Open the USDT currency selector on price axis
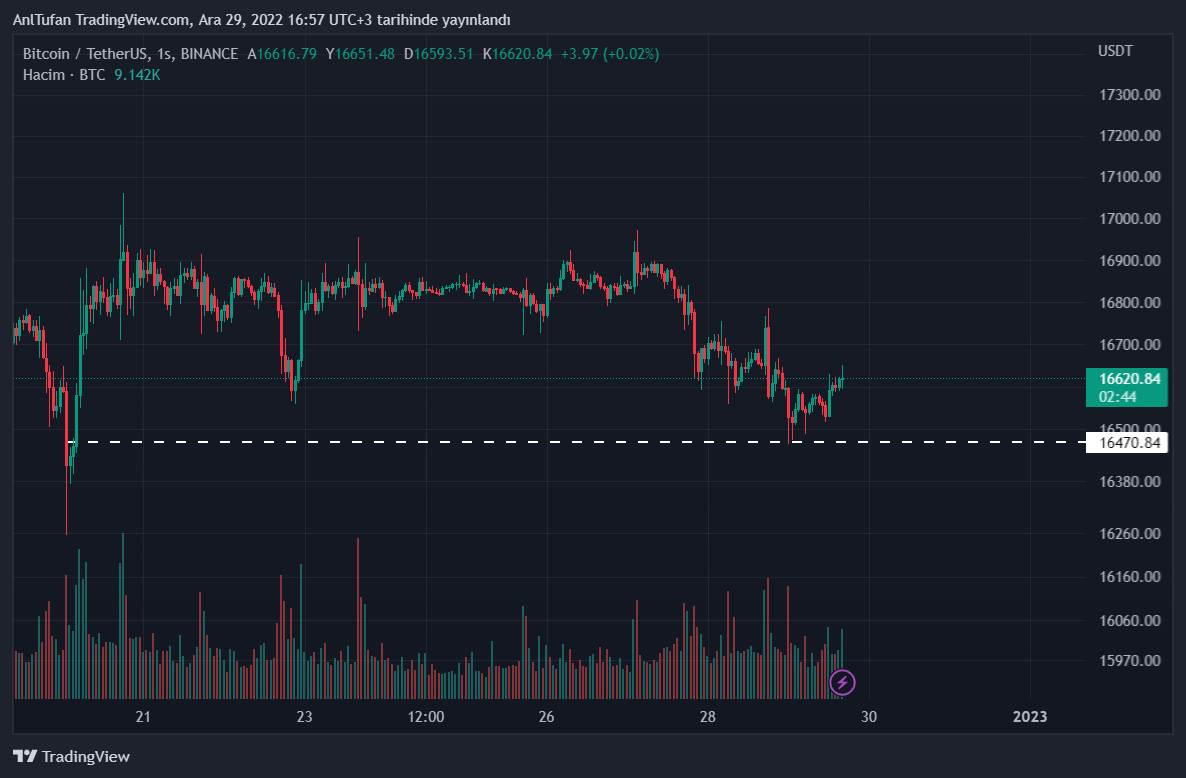The height and width of the screenshot is (778, 1186). pyautogui.click(x=1115, y=51)
